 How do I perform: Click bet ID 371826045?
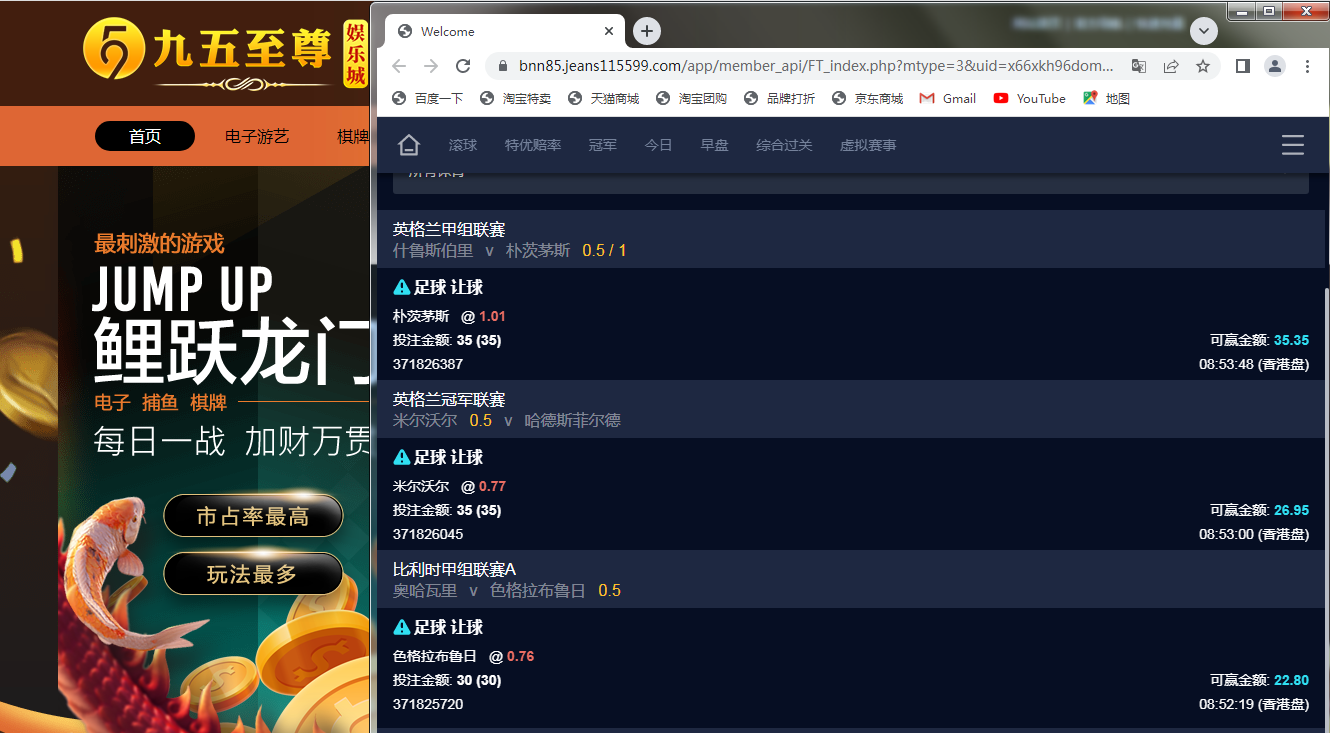pos(428,534)
